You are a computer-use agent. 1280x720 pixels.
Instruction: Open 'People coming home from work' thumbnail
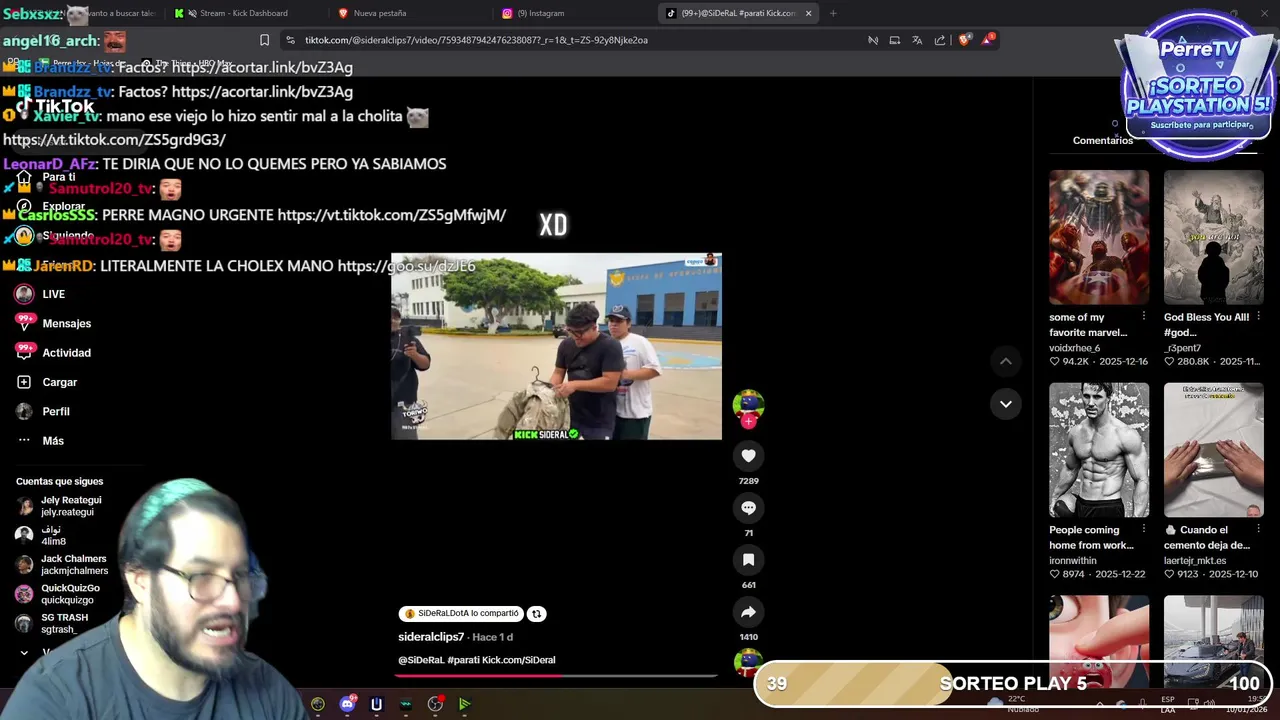pos(1099,450)
